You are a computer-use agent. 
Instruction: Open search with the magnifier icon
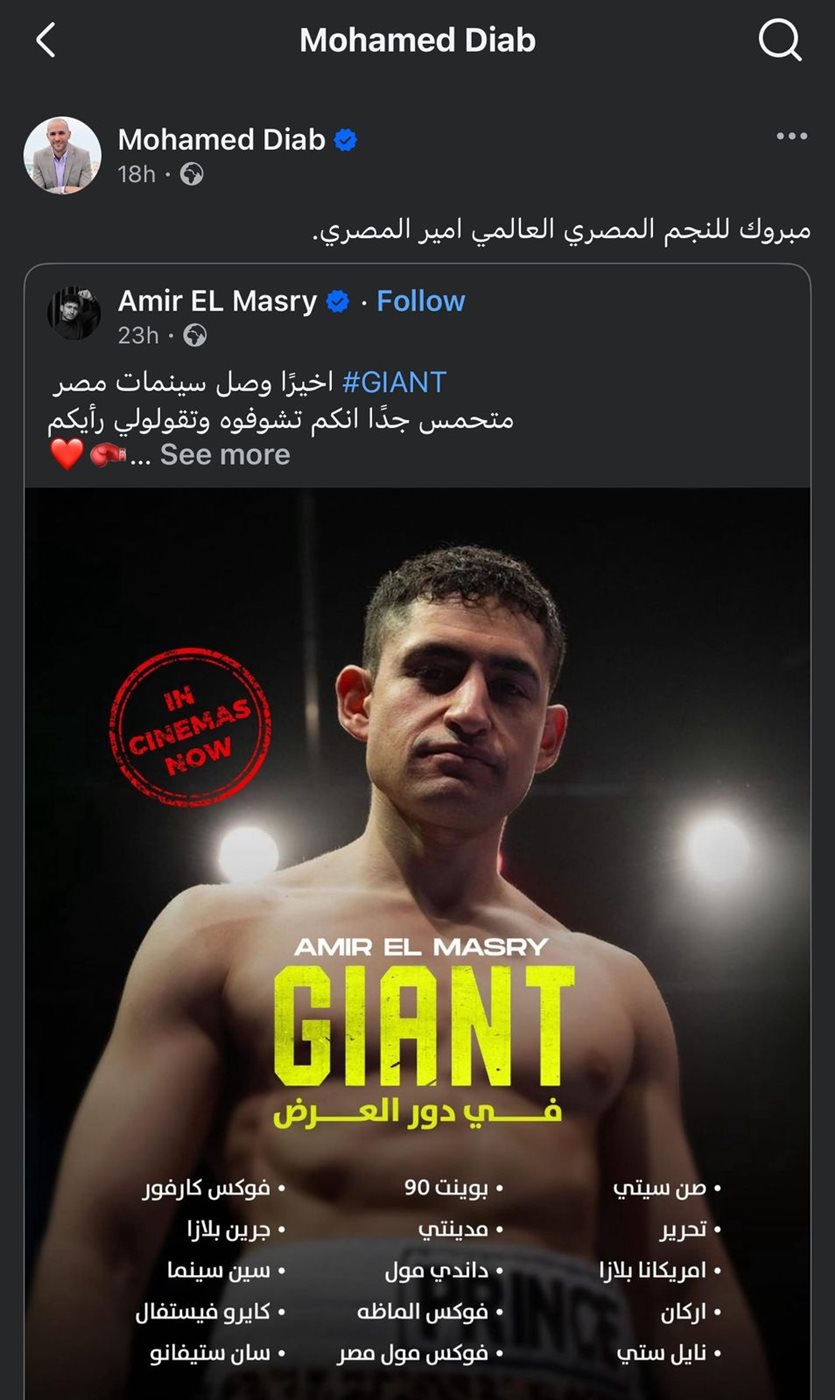(780, 41)
